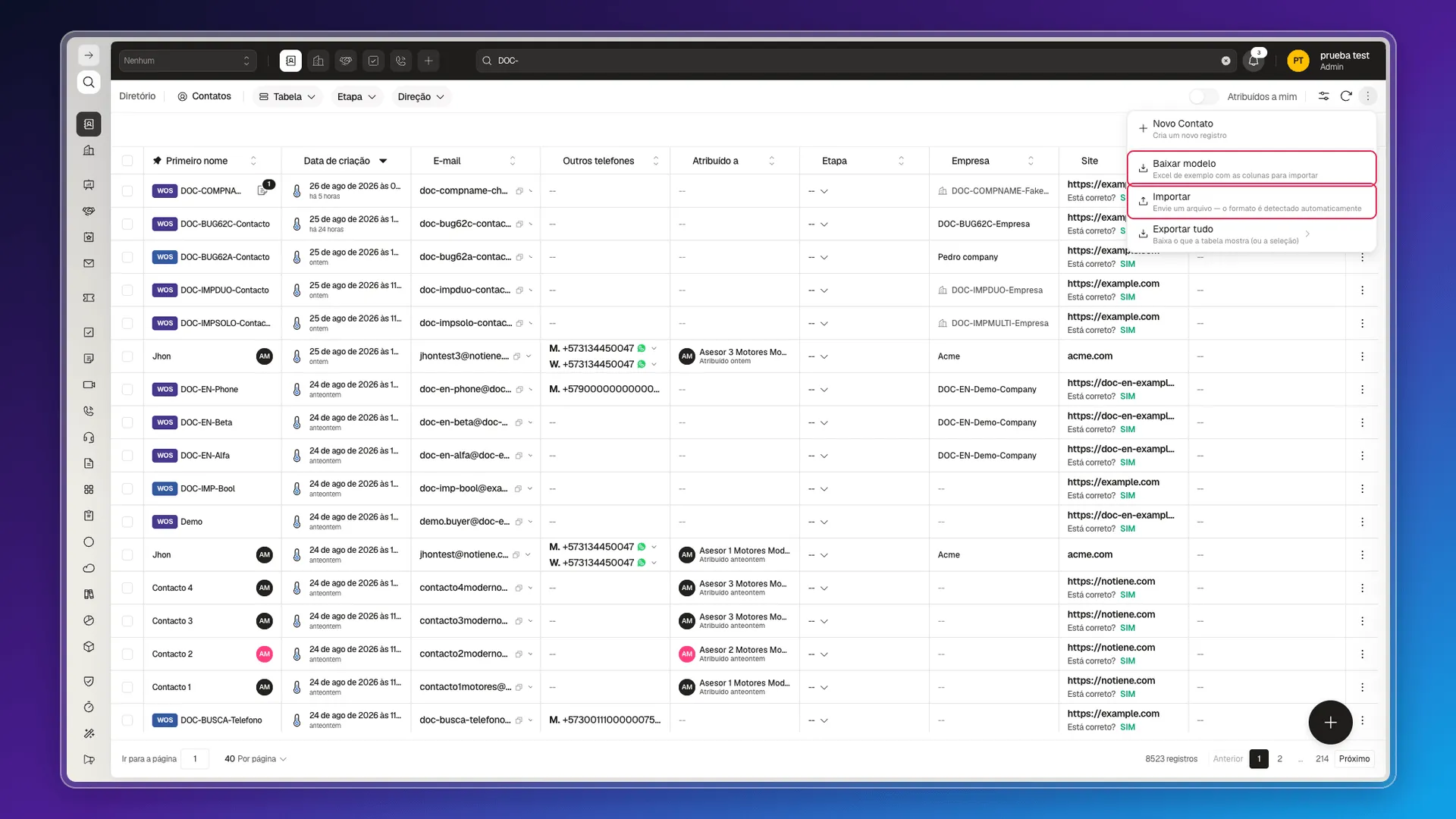This screenshot has height=819, width=1456.
Task: Change the 40 Por página dropdown
Action: point(256,758)
